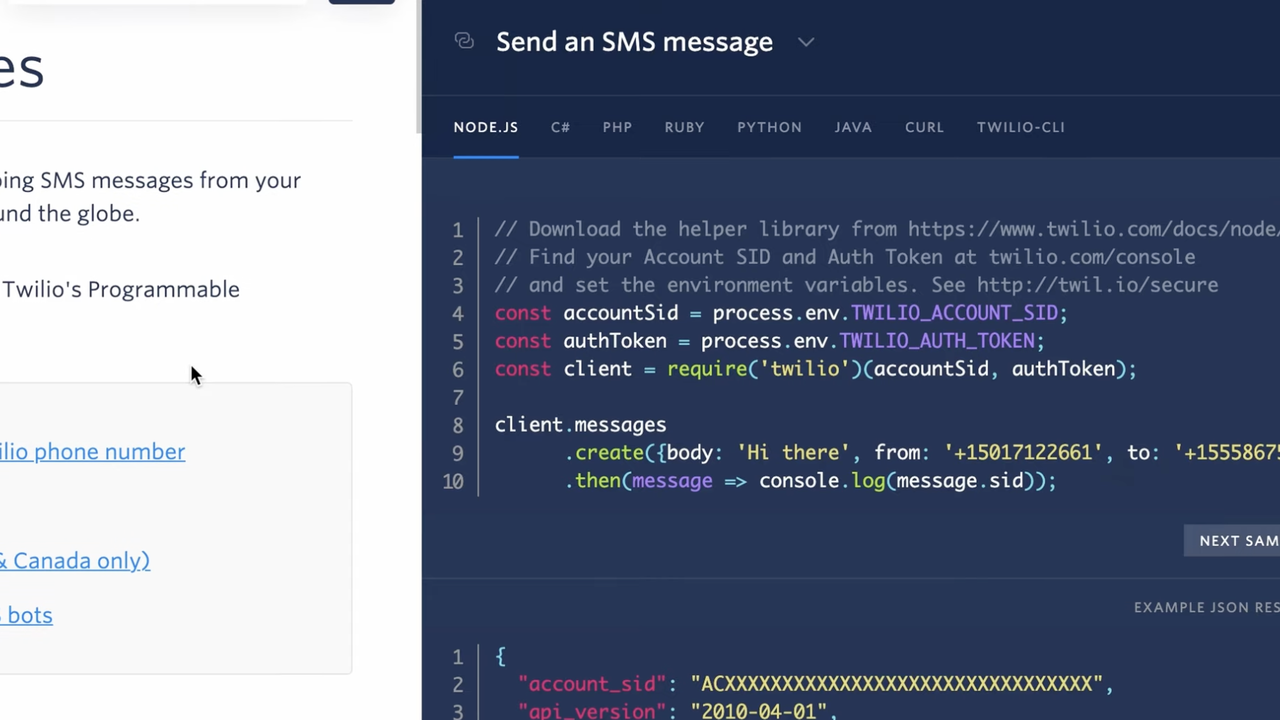View the CURL example tab
The width and height of the screenshot is (1280, 720).
[x=924, y=127]
